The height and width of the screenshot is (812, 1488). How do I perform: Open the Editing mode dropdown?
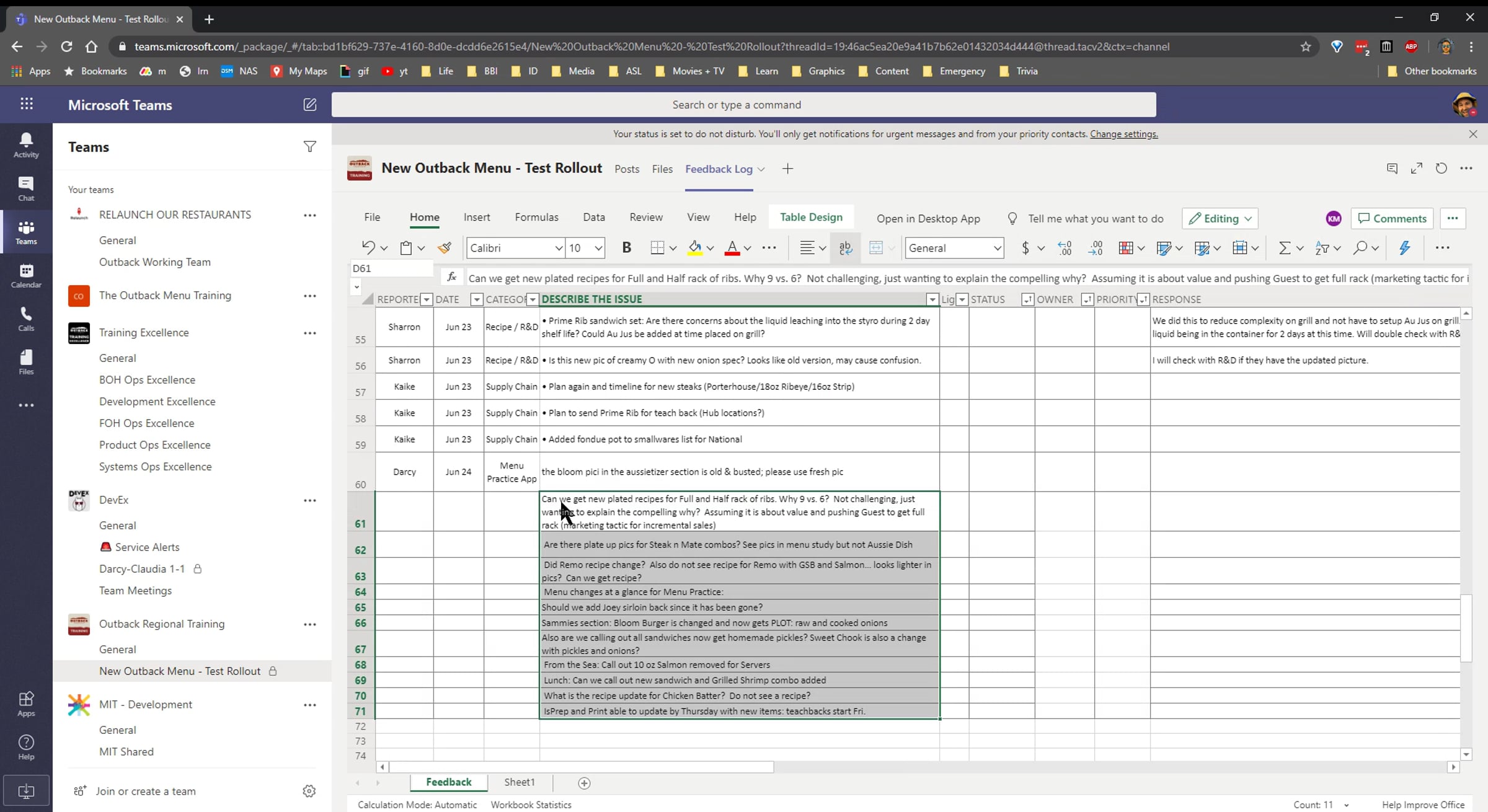click(1220, 218)
